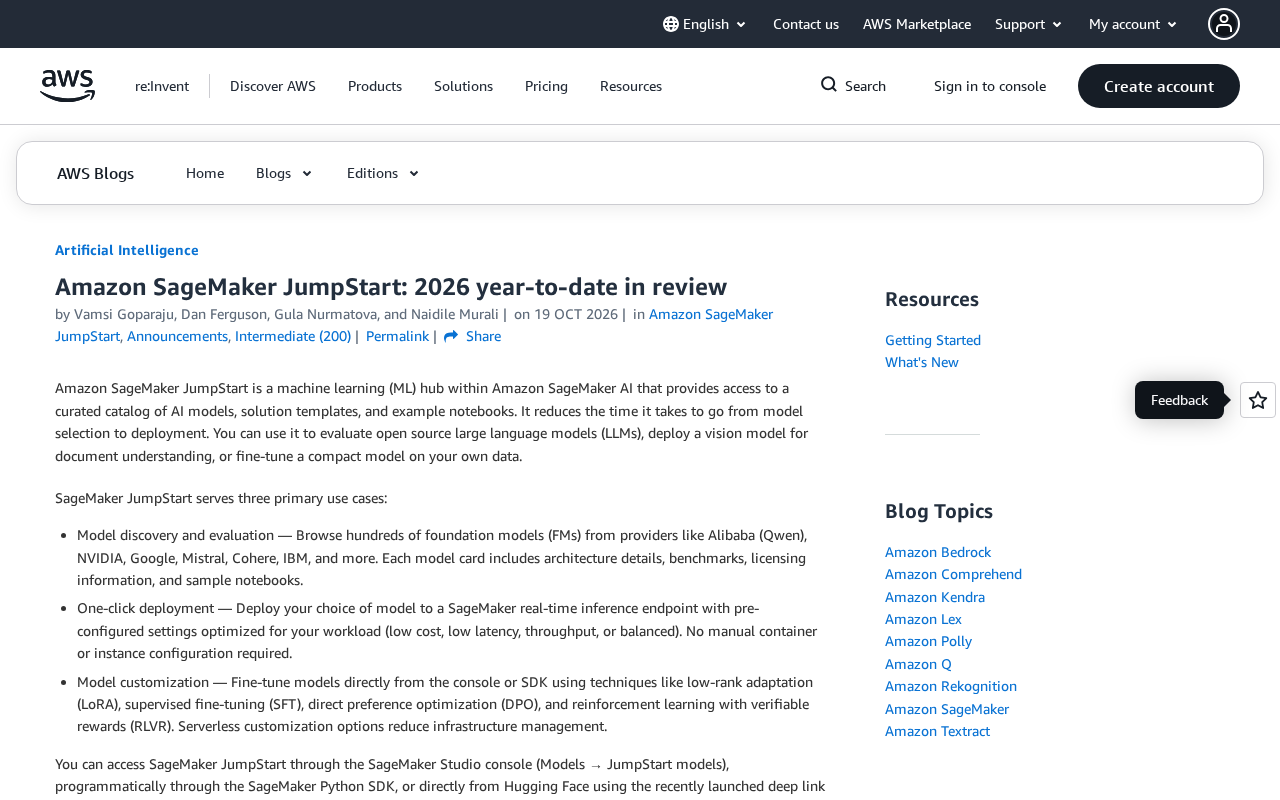Open the Amazon Lex blog topic
Screen dimensions: 1280x800
click(x=923, y=619)
